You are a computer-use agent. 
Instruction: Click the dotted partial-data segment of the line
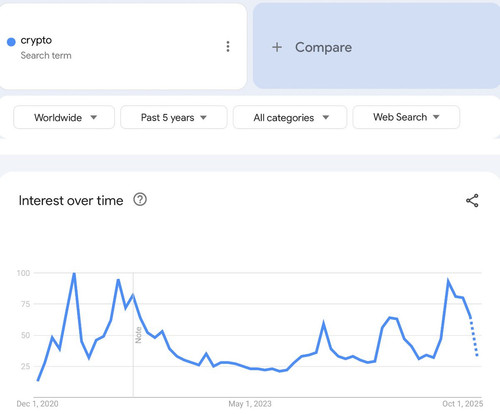(x=474, y=337)
